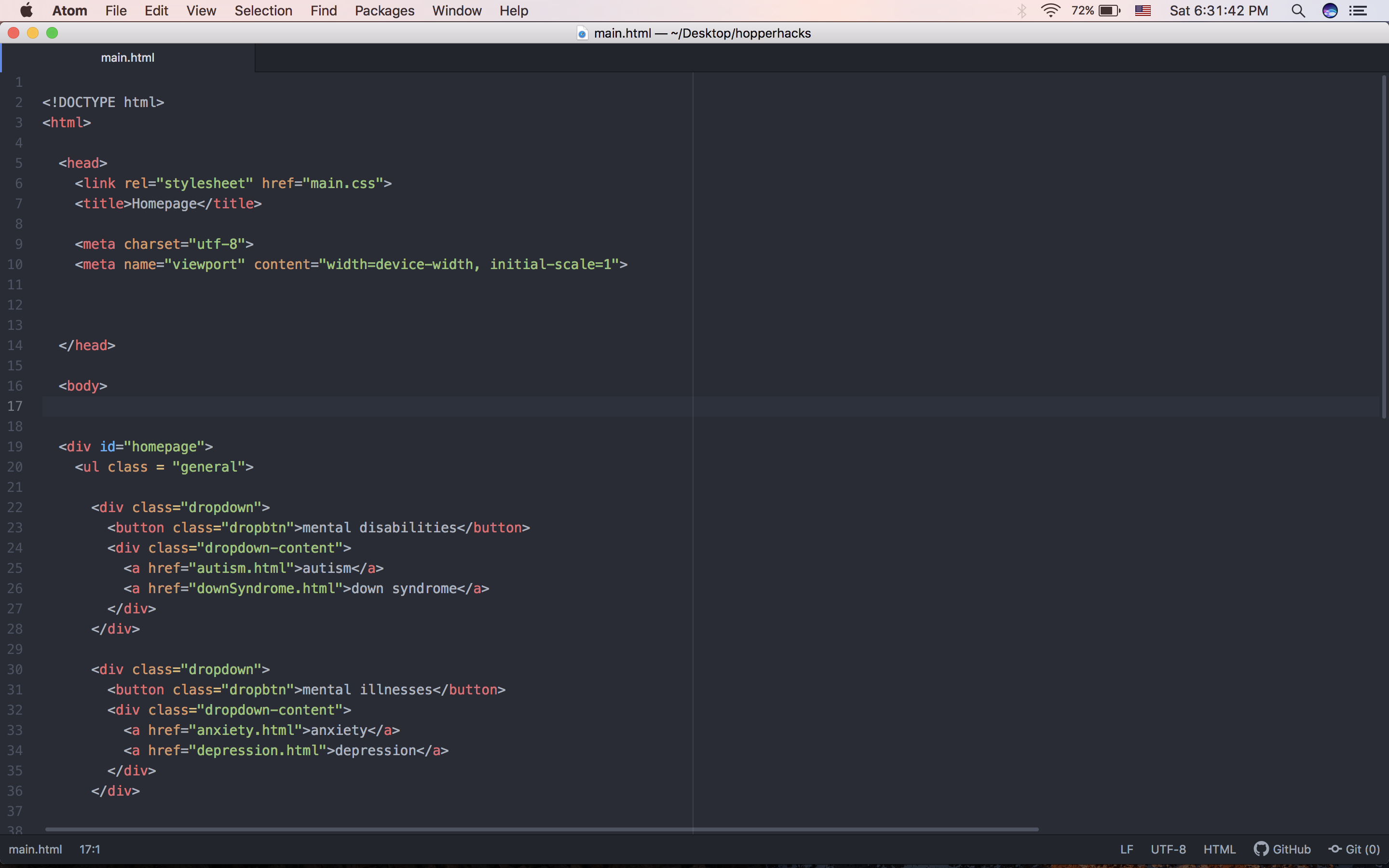Click cursor position 17:1 in status bar
The height and width of the screenshot is (868, 1389).
(90, 849)
